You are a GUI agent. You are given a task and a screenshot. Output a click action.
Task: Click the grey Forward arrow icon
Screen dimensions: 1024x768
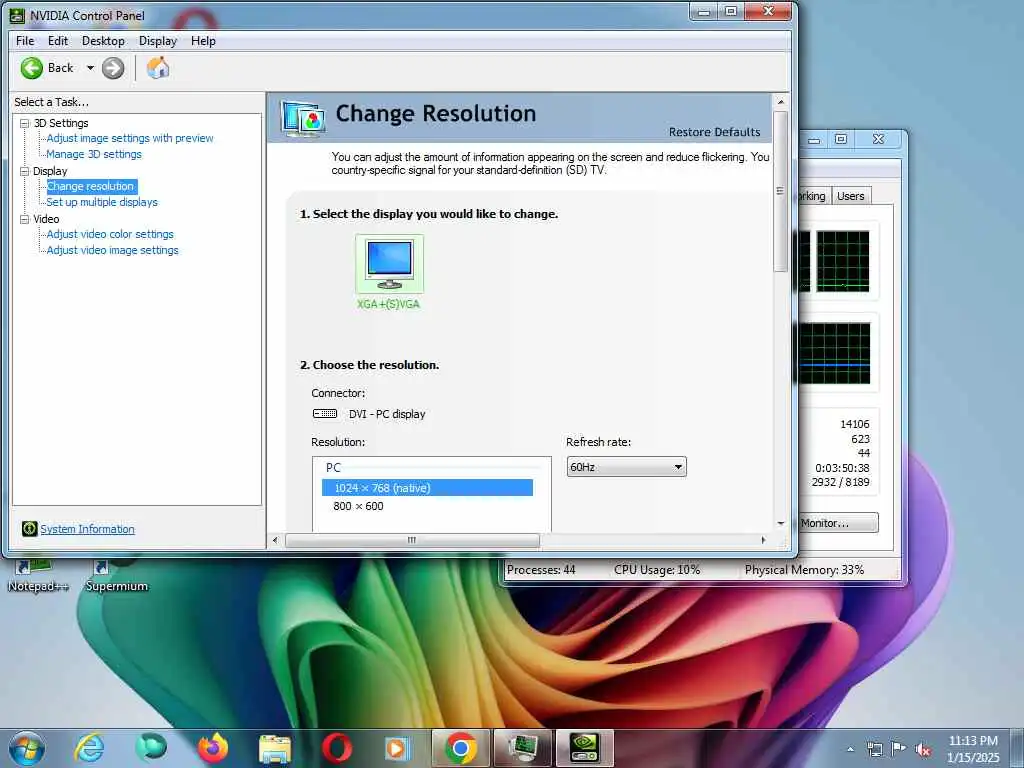[x=113, y=68]
